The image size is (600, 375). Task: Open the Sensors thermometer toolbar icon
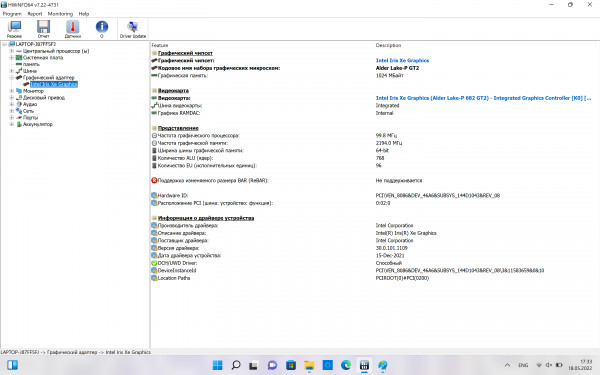click(x=72, y=29)
